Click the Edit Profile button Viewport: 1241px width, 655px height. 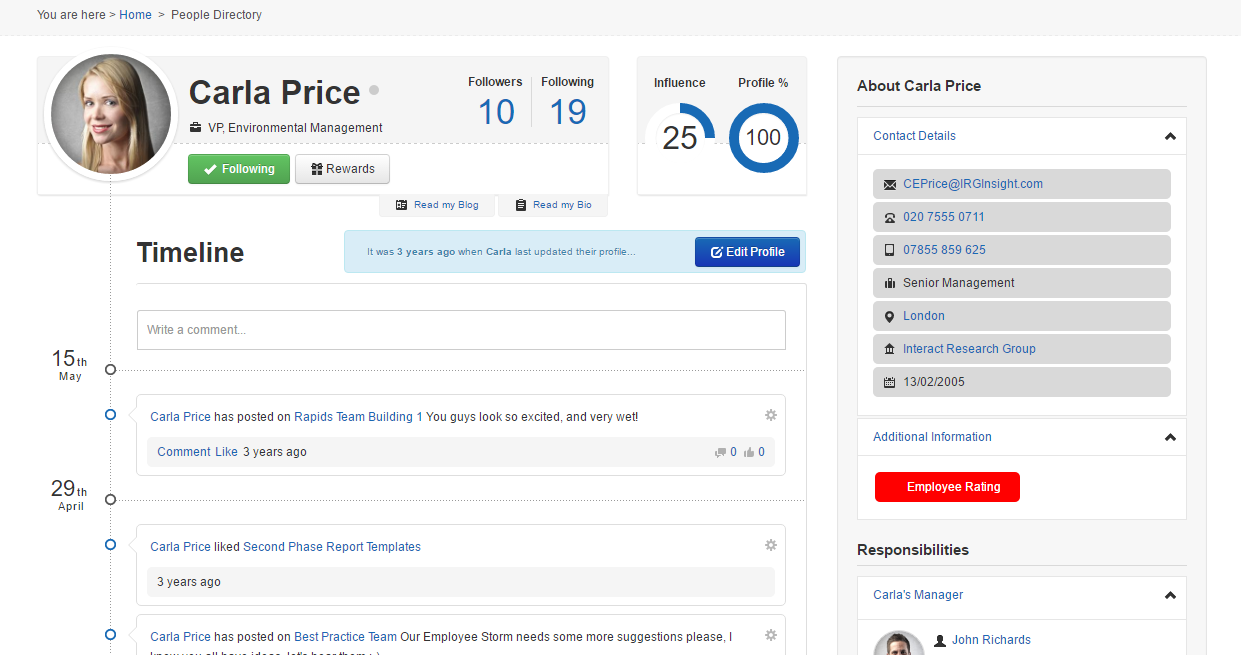coord(748,252)
